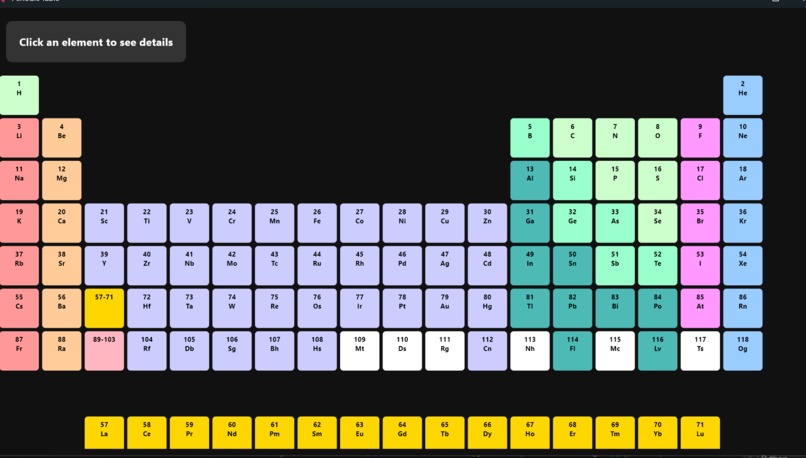This screenshot has width=806, height=458.
Task: Open the Aluminium (Al) tile
Action: pos(530,180)
